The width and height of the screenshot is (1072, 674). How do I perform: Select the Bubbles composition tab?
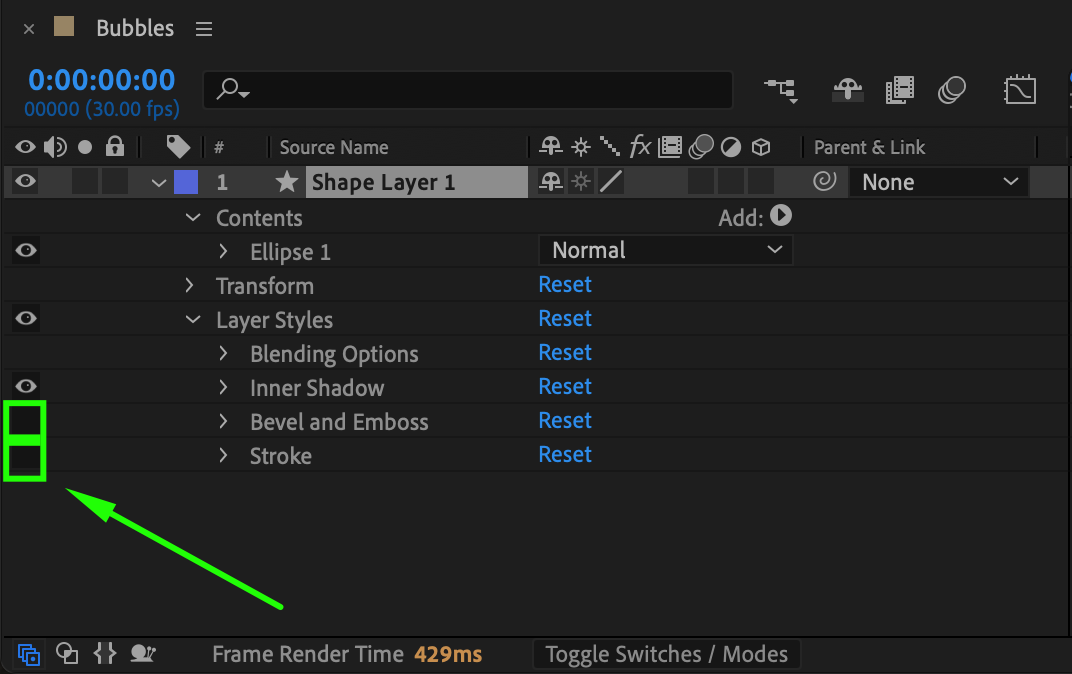pyautogui.click(x=135, y=29)
